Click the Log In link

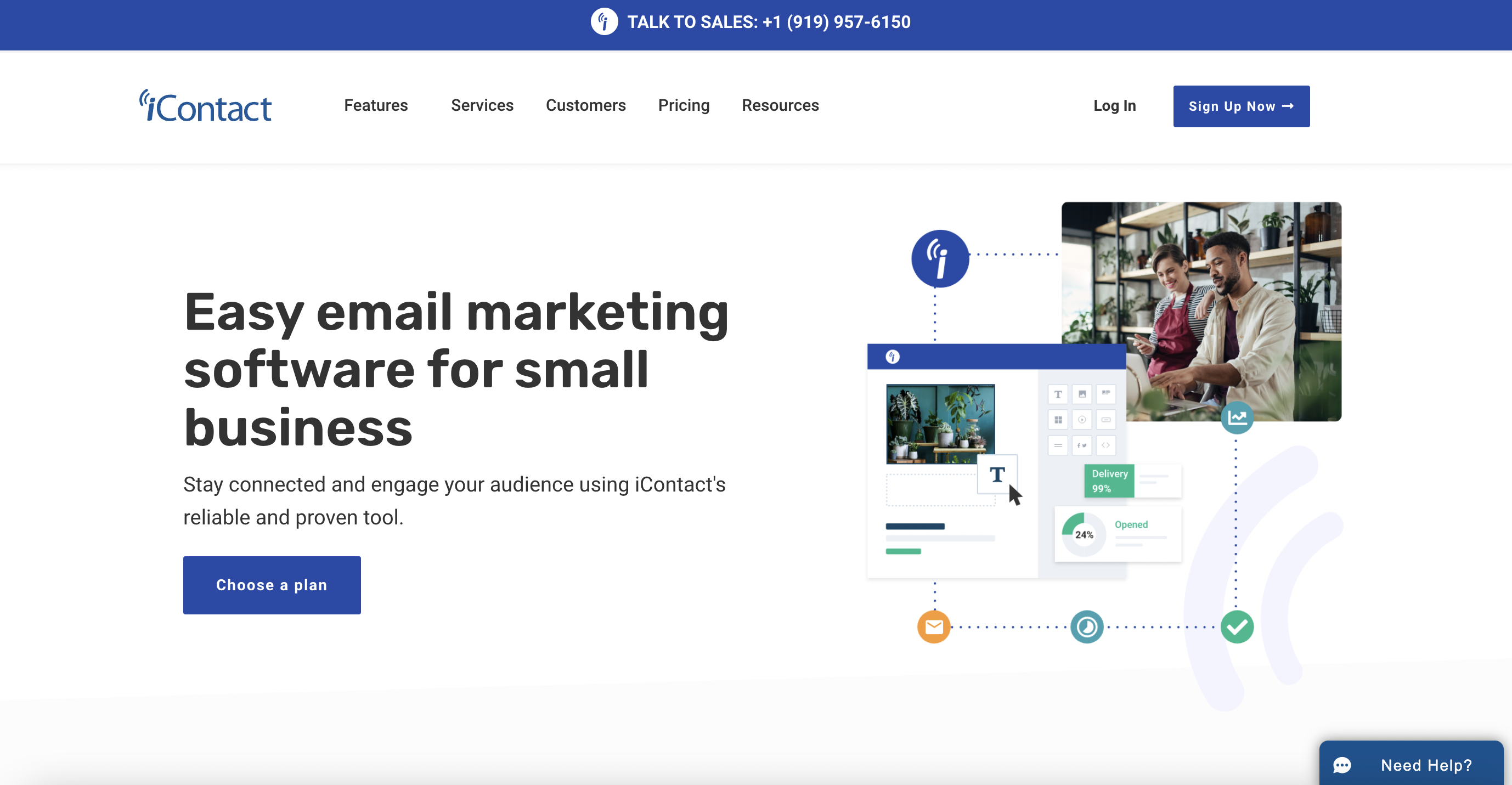tap(1114, 106)
